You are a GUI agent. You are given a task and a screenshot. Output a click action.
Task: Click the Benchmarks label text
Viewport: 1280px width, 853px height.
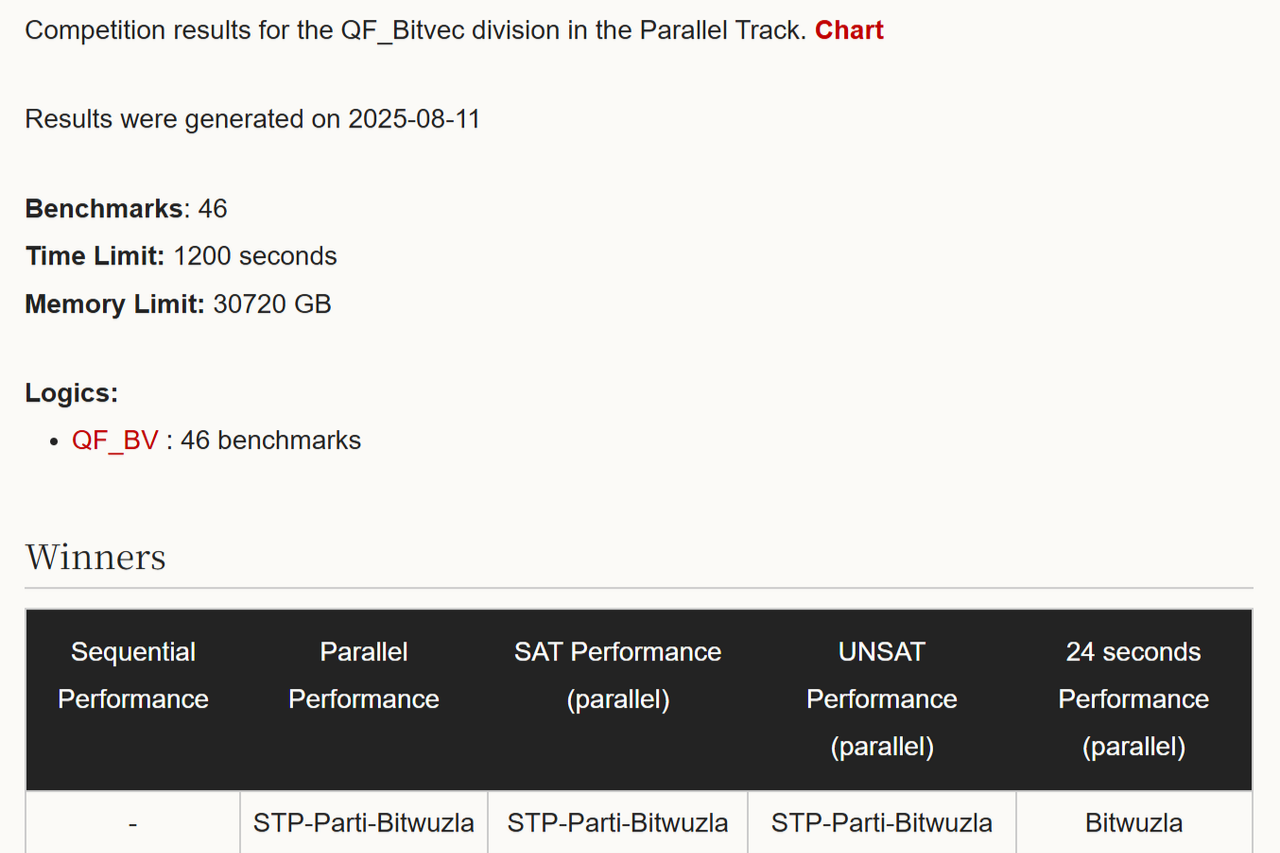coord(104,209)
